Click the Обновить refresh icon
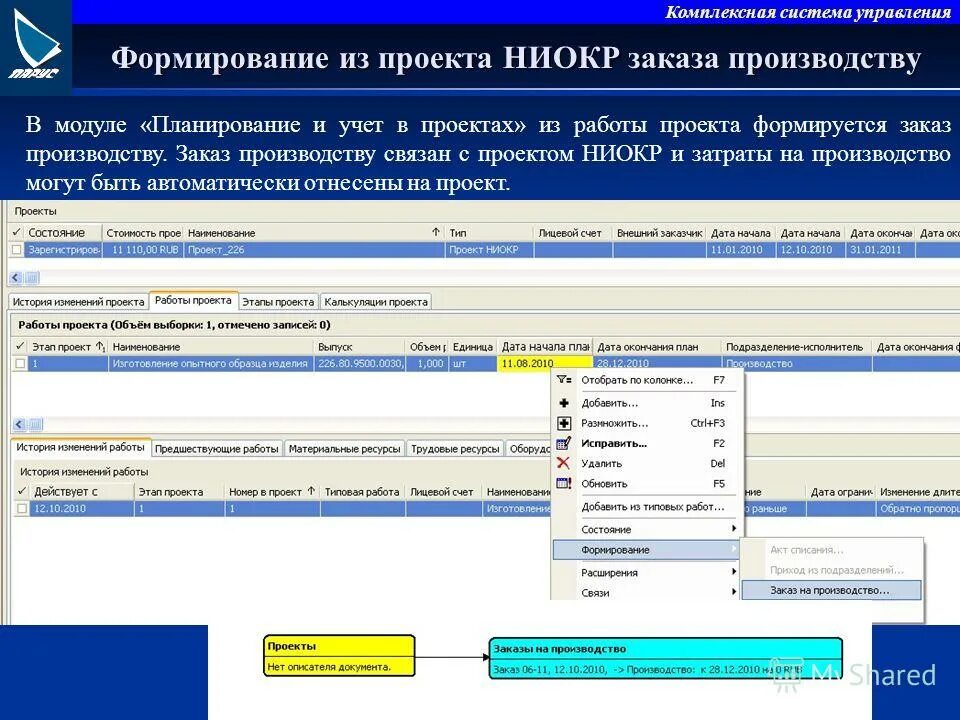 coord(561,481)
